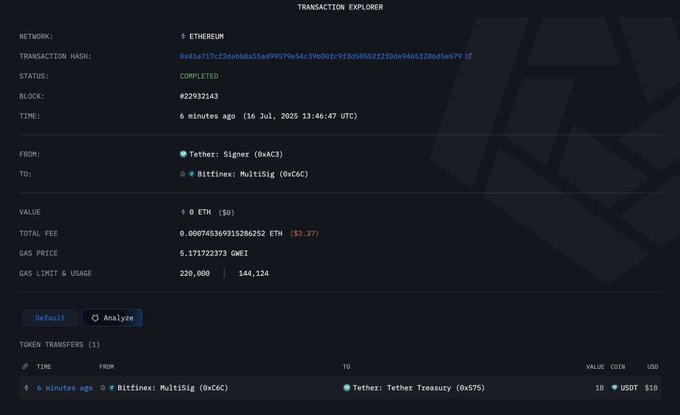This screenshot has height=415, width=680.
Task: Click COIN column header
Action: pyautogui.click(x=618, y=367)
